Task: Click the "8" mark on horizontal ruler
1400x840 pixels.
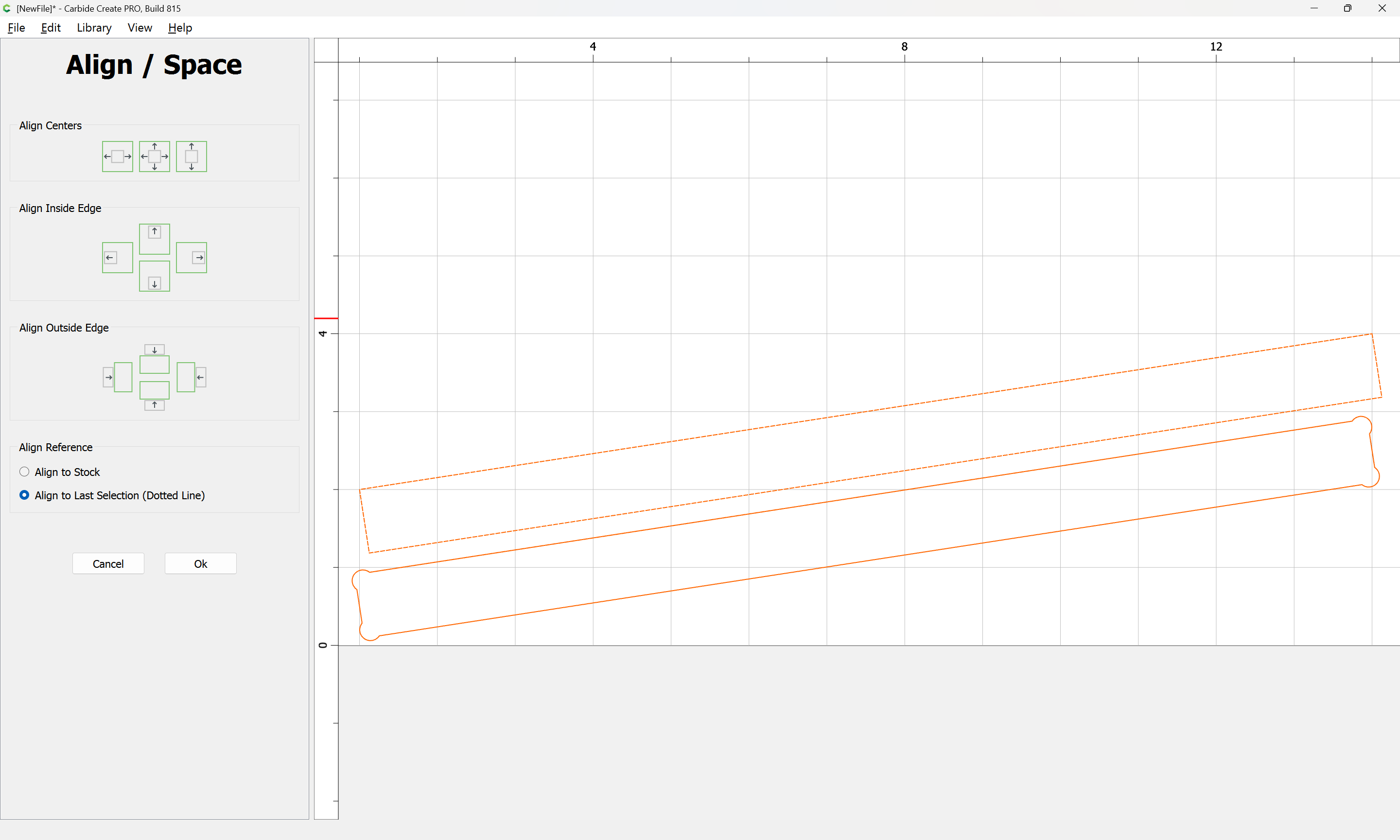Action: [x=904, y=46]
